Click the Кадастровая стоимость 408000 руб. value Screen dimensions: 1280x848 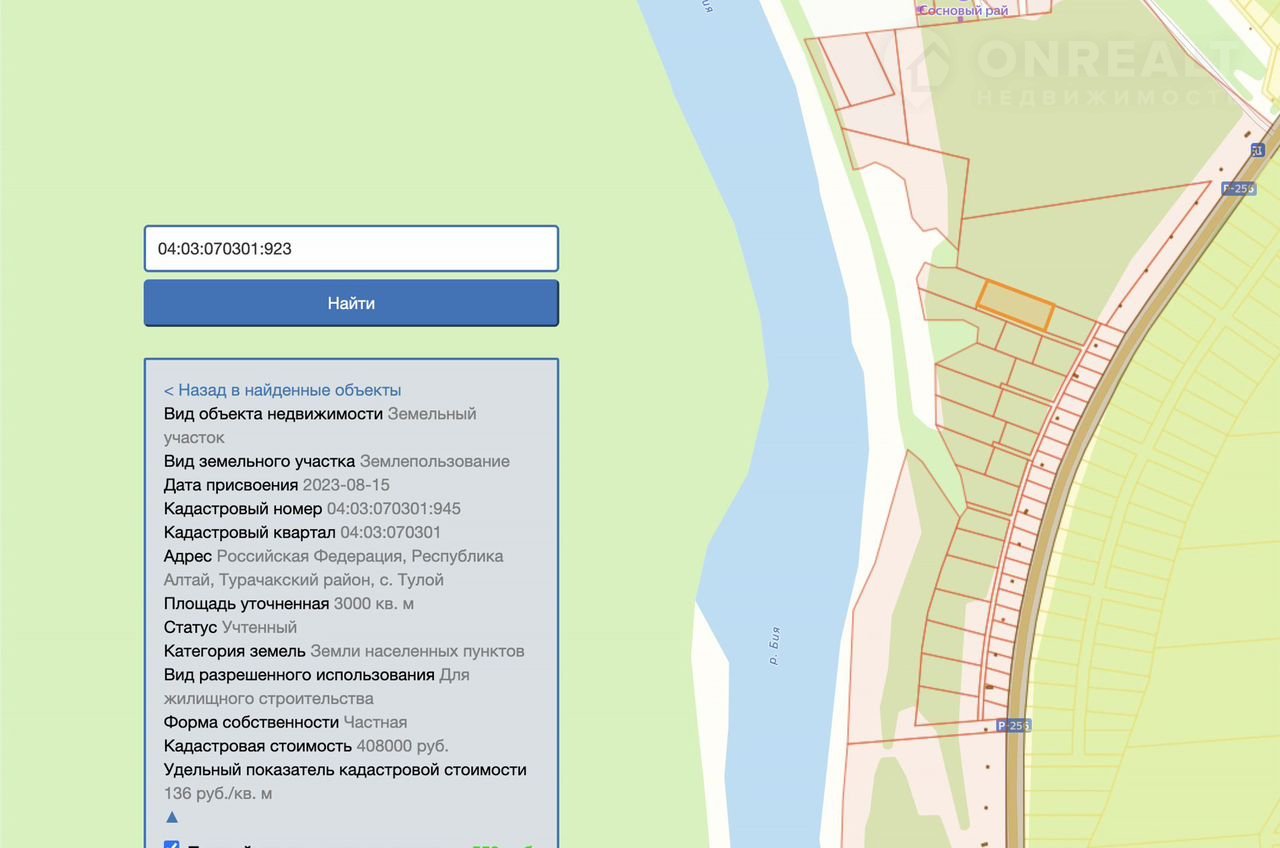click(402, 746)
